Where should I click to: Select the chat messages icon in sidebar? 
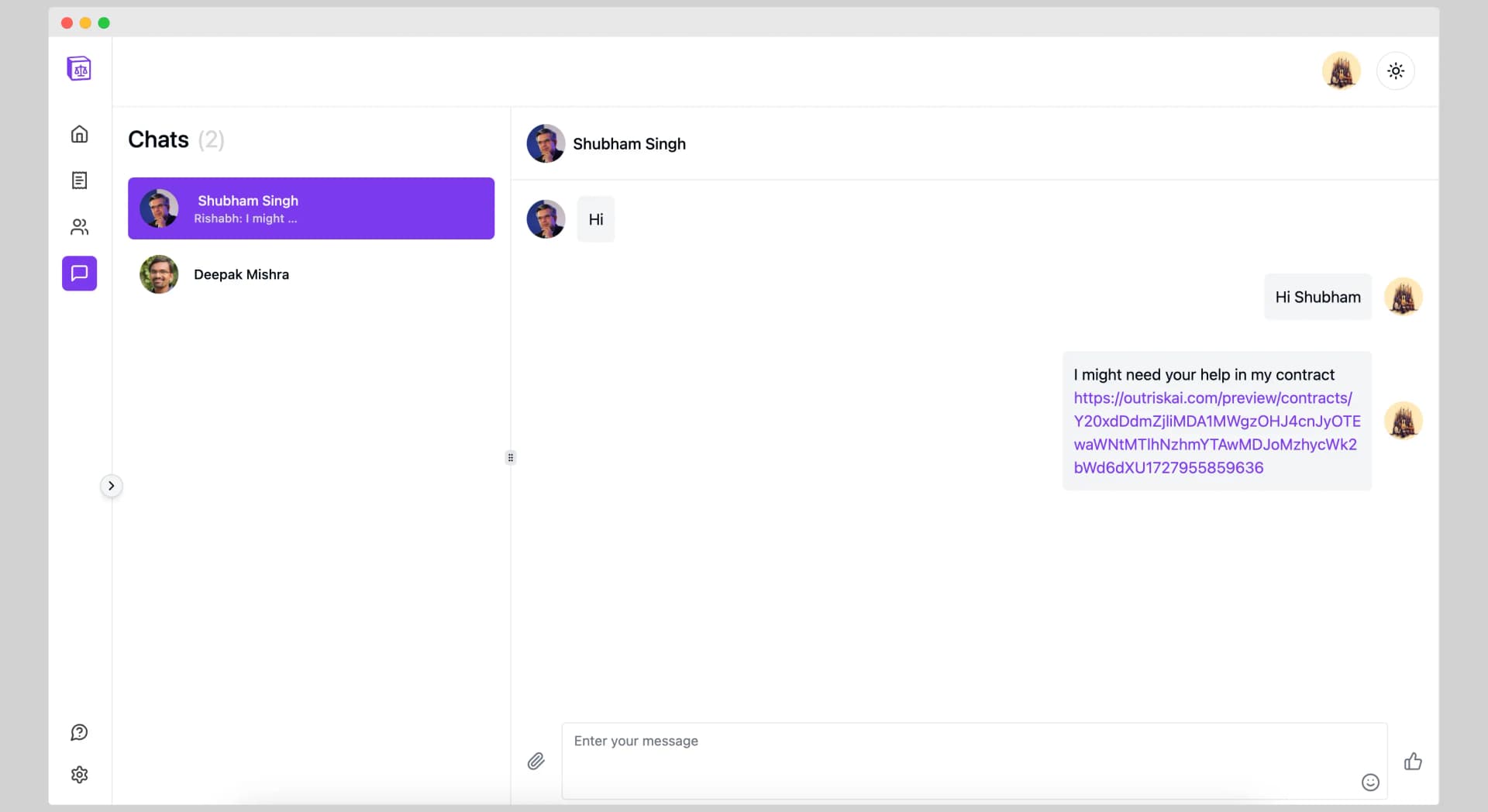[79, 274]
